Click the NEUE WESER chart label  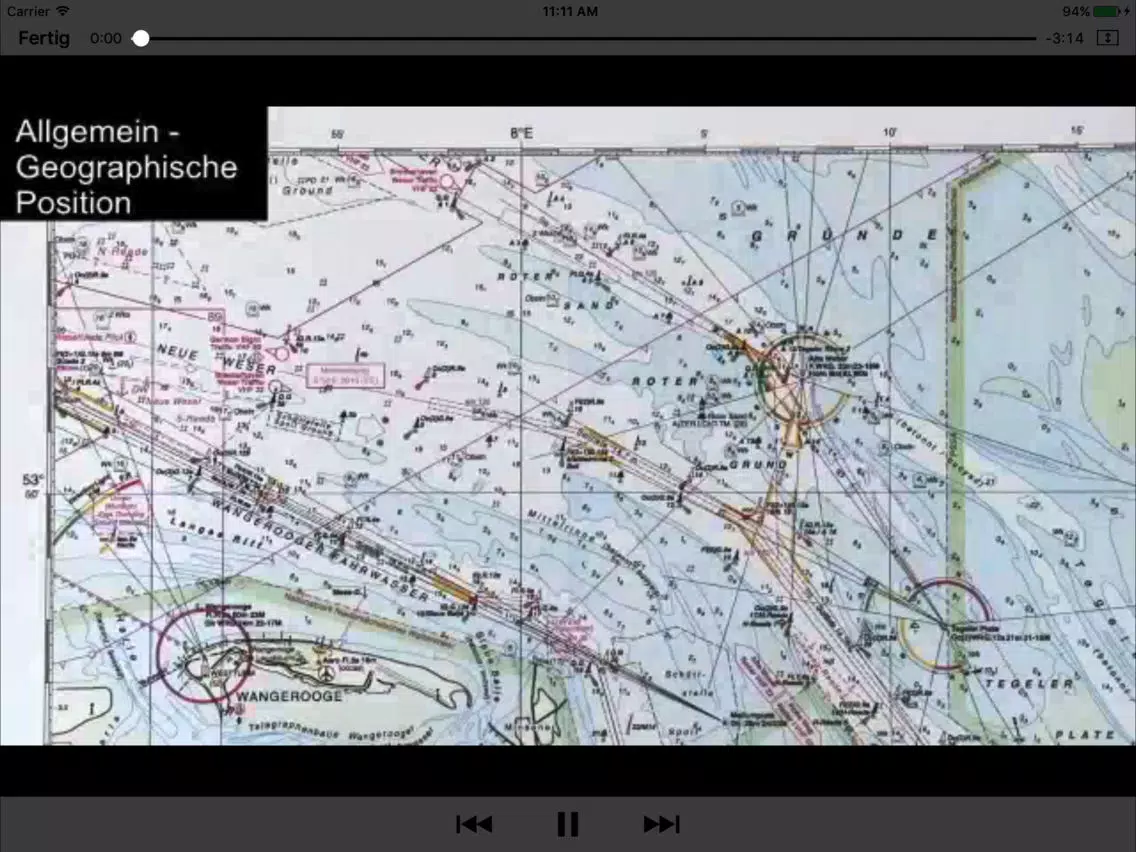coord(217,359)
